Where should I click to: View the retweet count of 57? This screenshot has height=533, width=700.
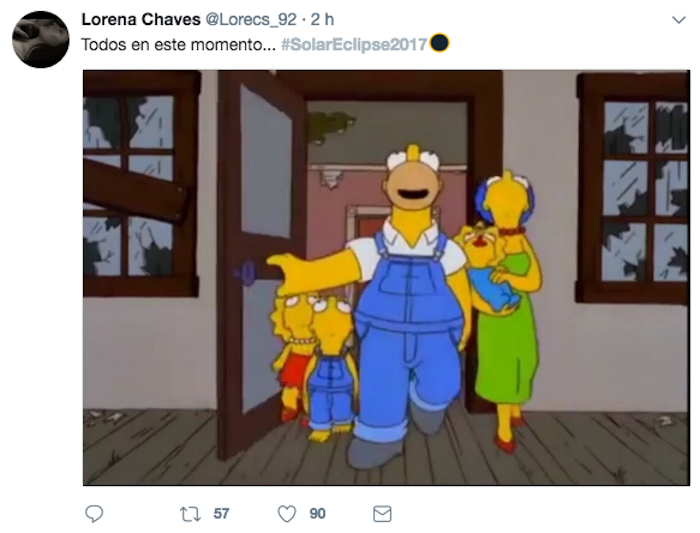221,514
